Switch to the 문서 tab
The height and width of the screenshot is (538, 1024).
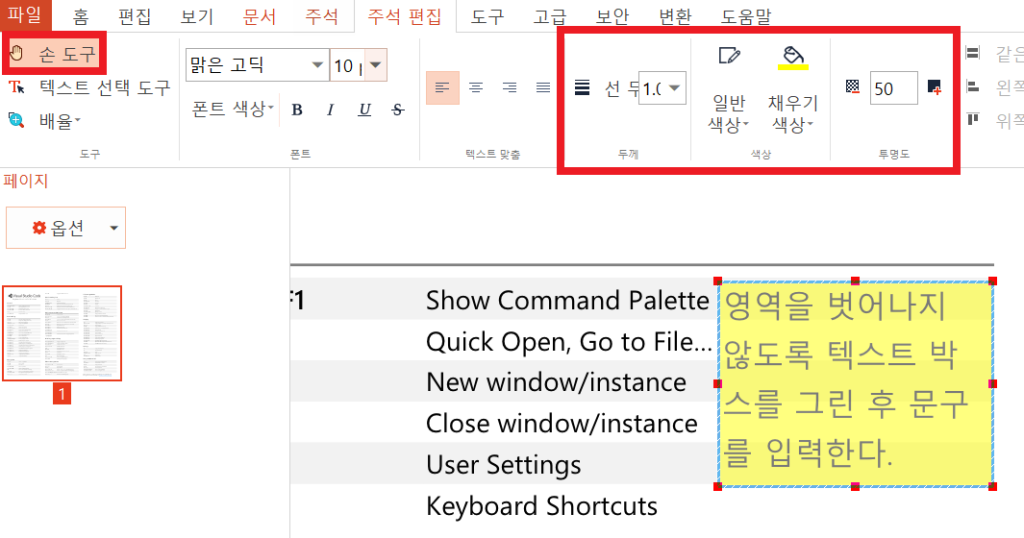259,16
